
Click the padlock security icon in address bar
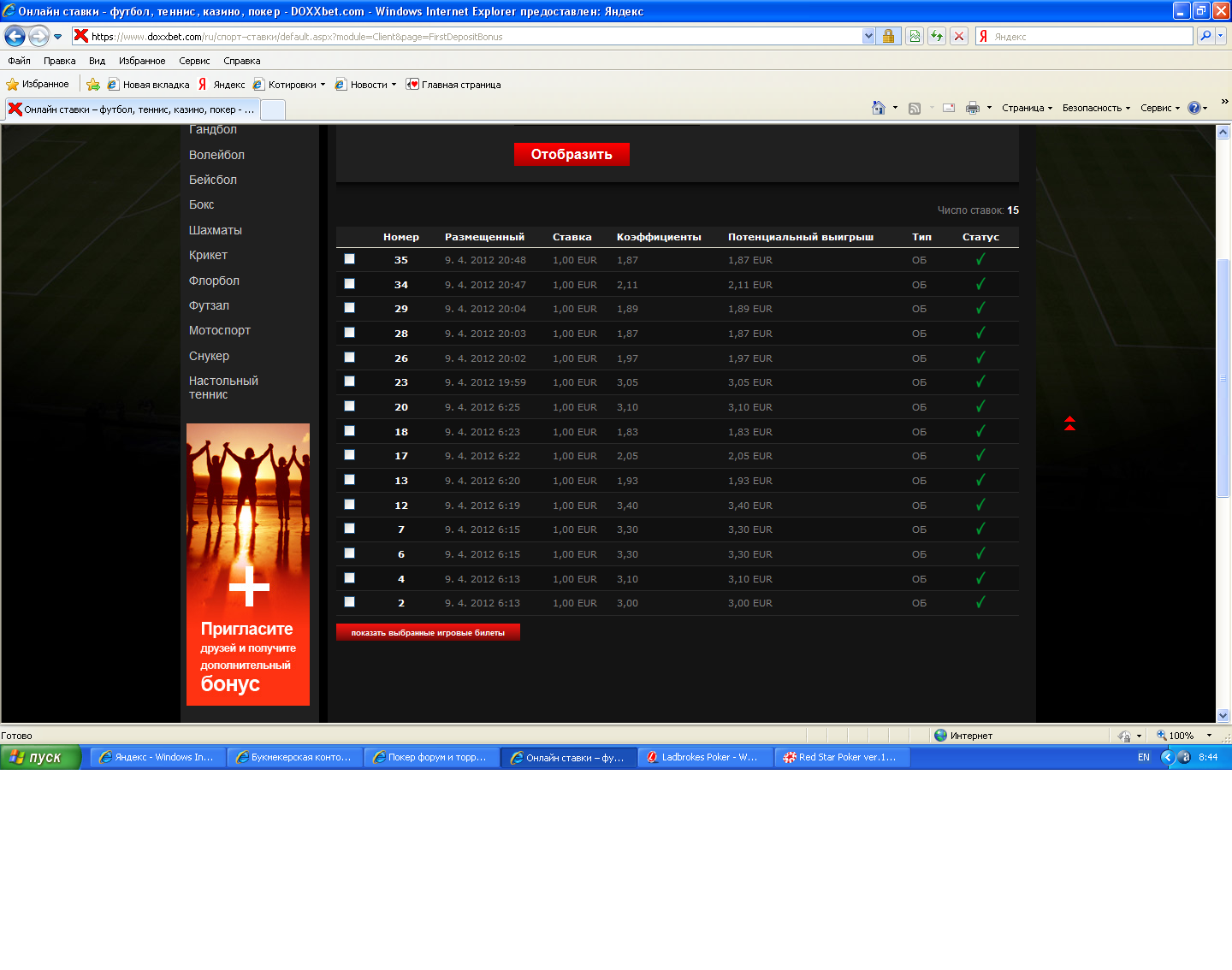click(x=888, y=36)
